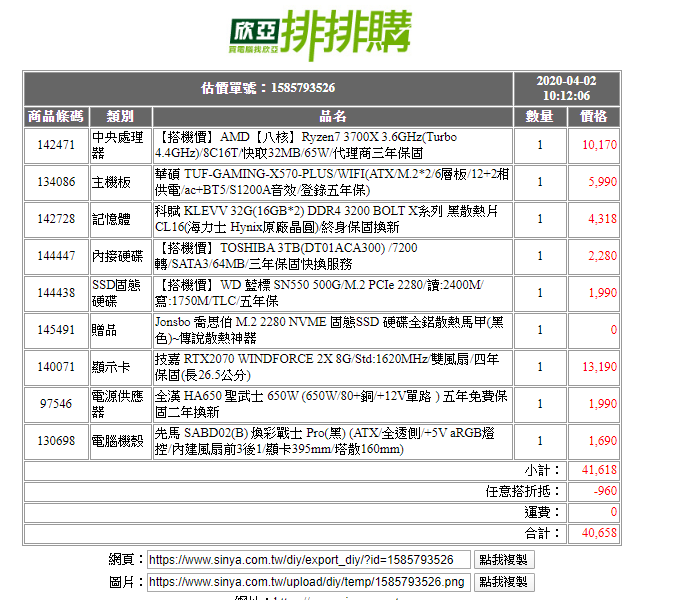Screen dimensions: 678x600
Task: Click the 小計： label
Action: pyautogui.click(x=542, y=470)
